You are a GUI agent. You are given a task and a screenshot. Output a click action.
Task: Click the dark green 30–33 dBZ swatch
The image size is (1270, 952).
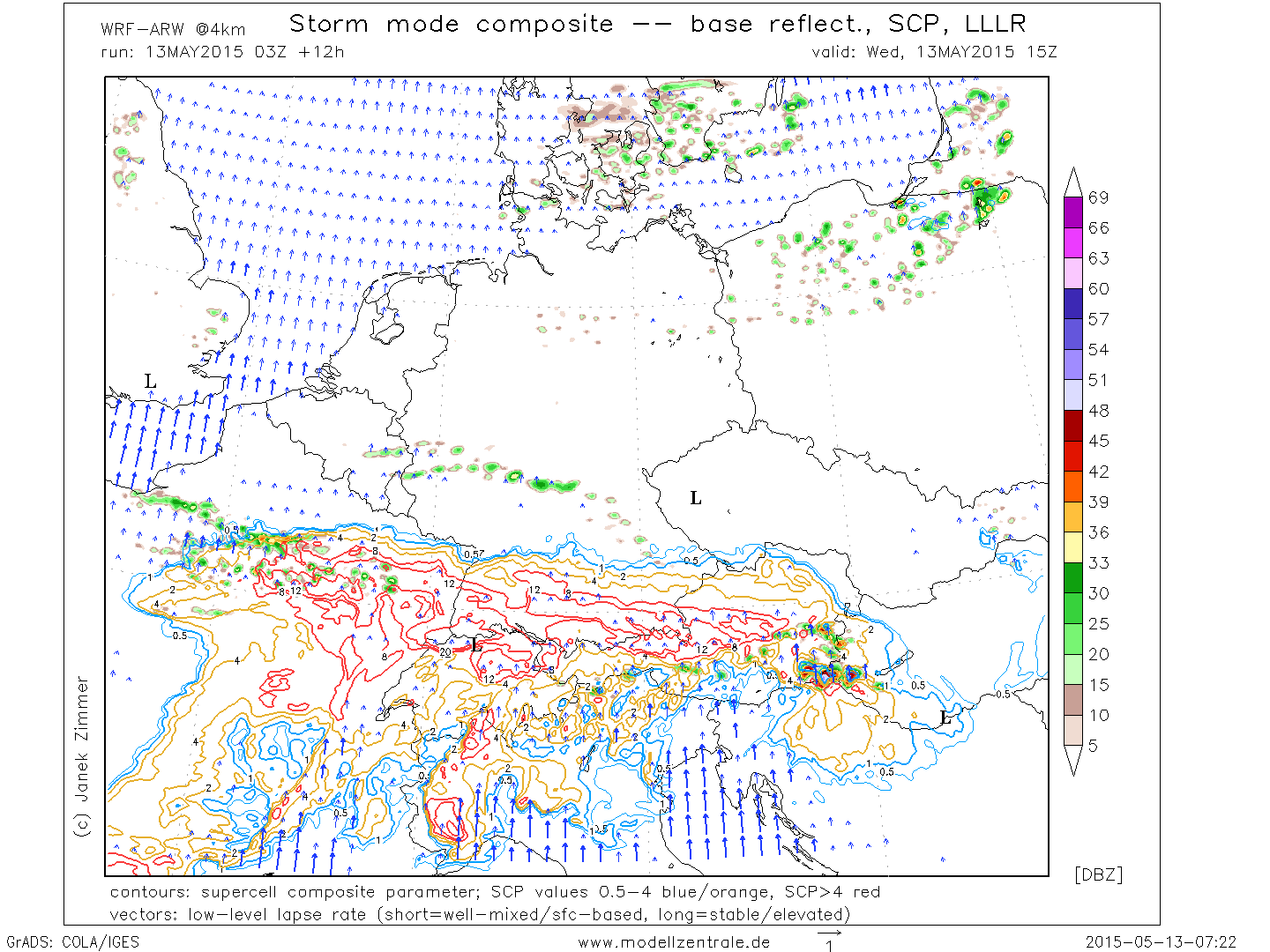1073,578
